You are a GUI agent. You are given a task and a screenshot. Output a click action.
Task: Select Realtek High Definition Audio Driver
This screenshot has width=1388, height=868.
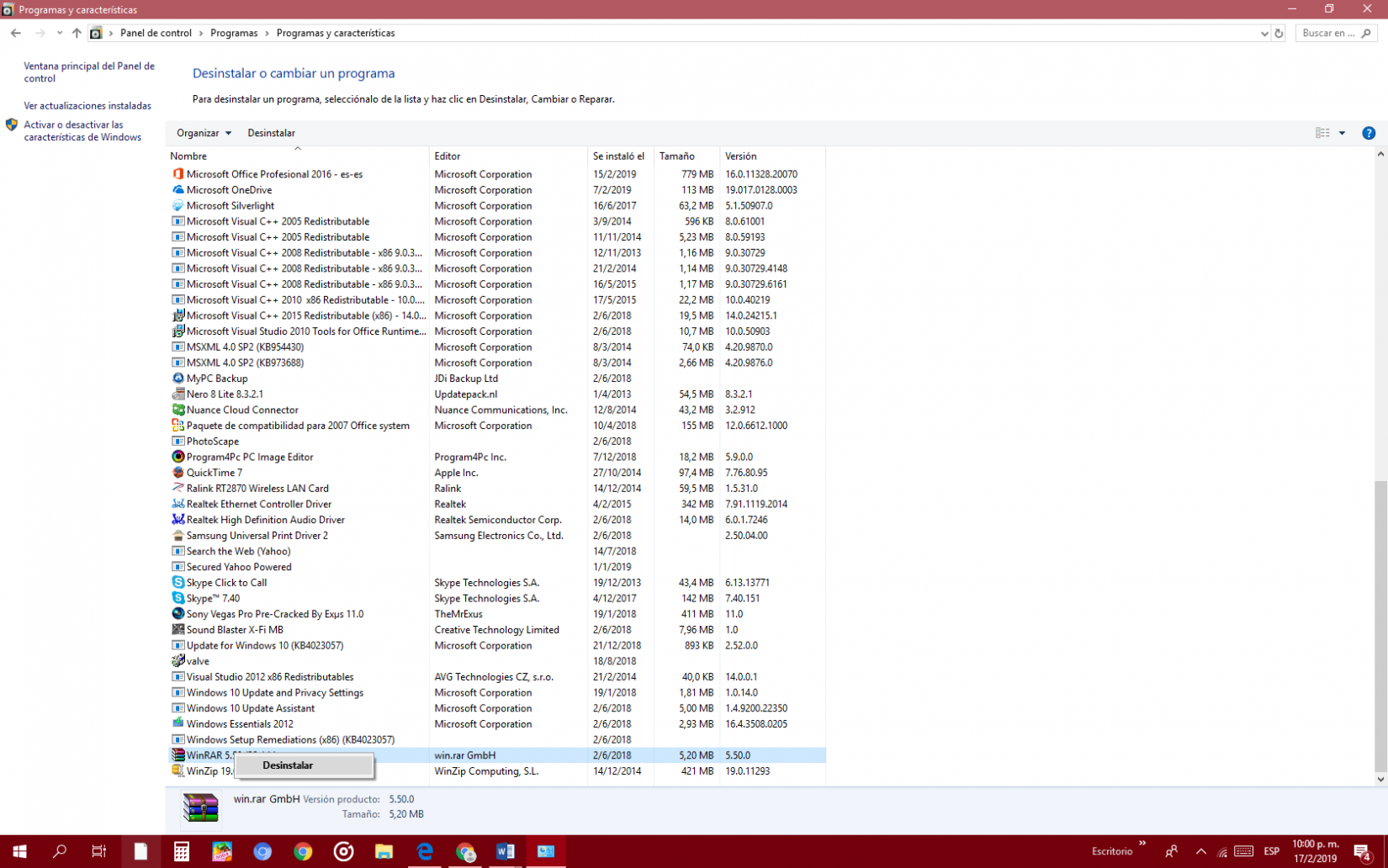[x=496, y=520]
